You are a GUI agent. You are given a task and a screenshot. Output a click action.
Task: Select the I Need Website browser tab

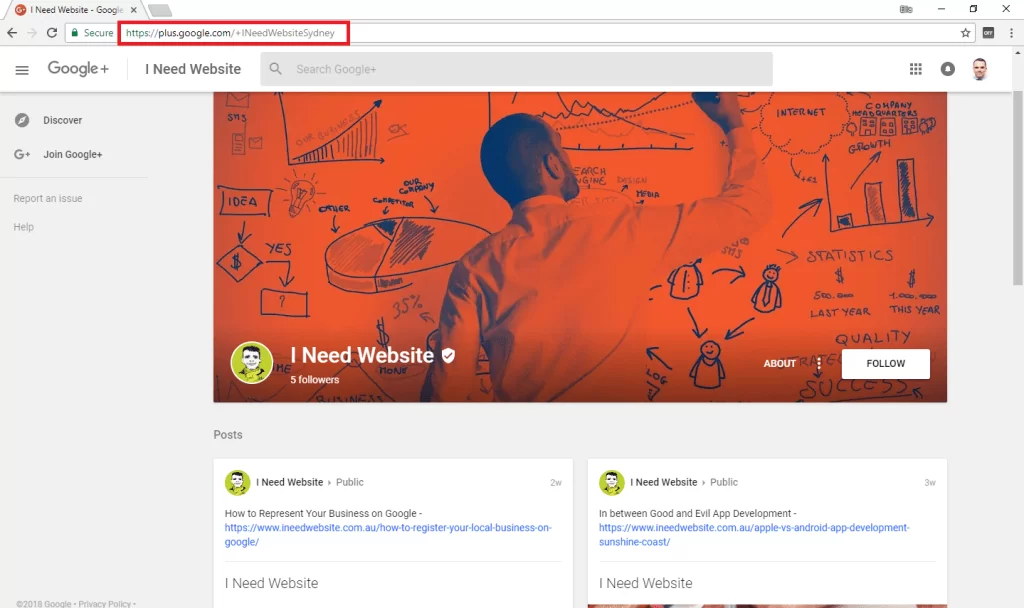(x=73, y=10)
